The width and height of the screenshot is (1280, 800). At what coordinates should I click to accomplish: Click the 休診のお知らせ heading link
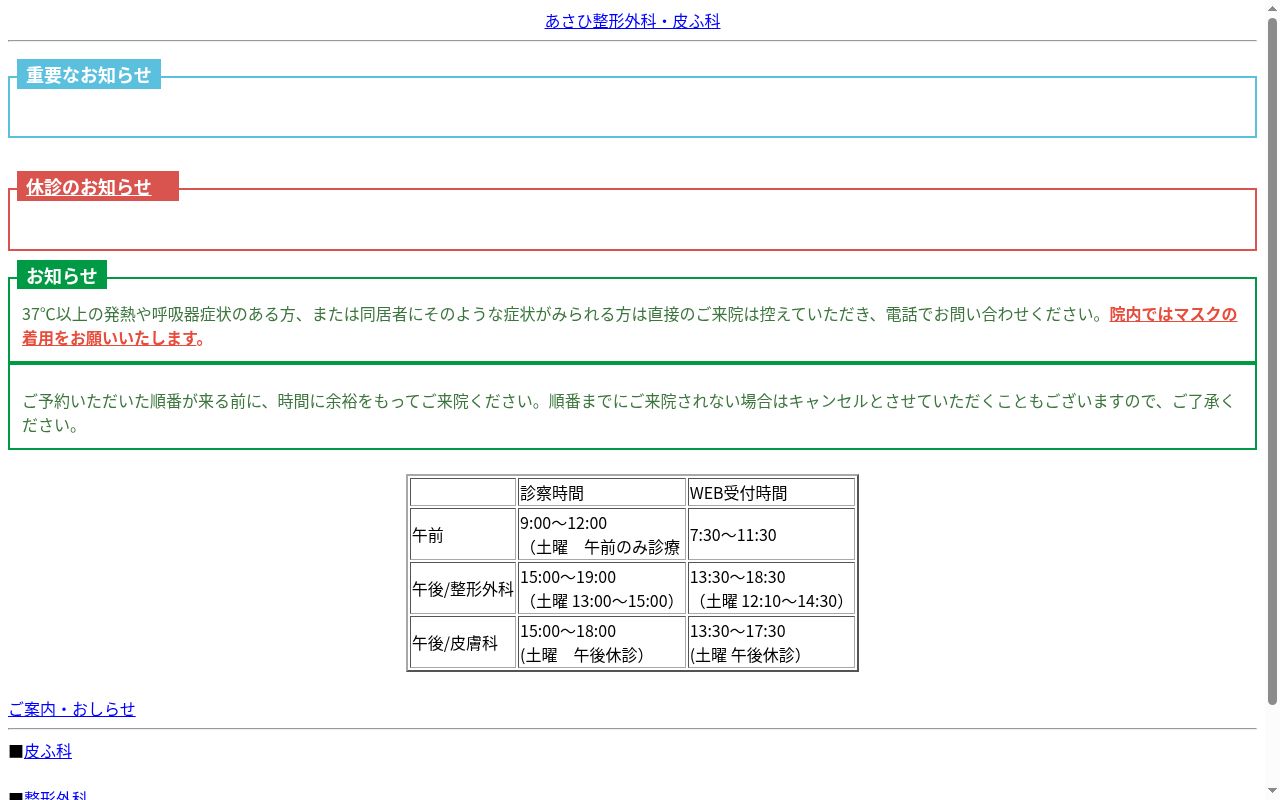[x=89, y=187]
